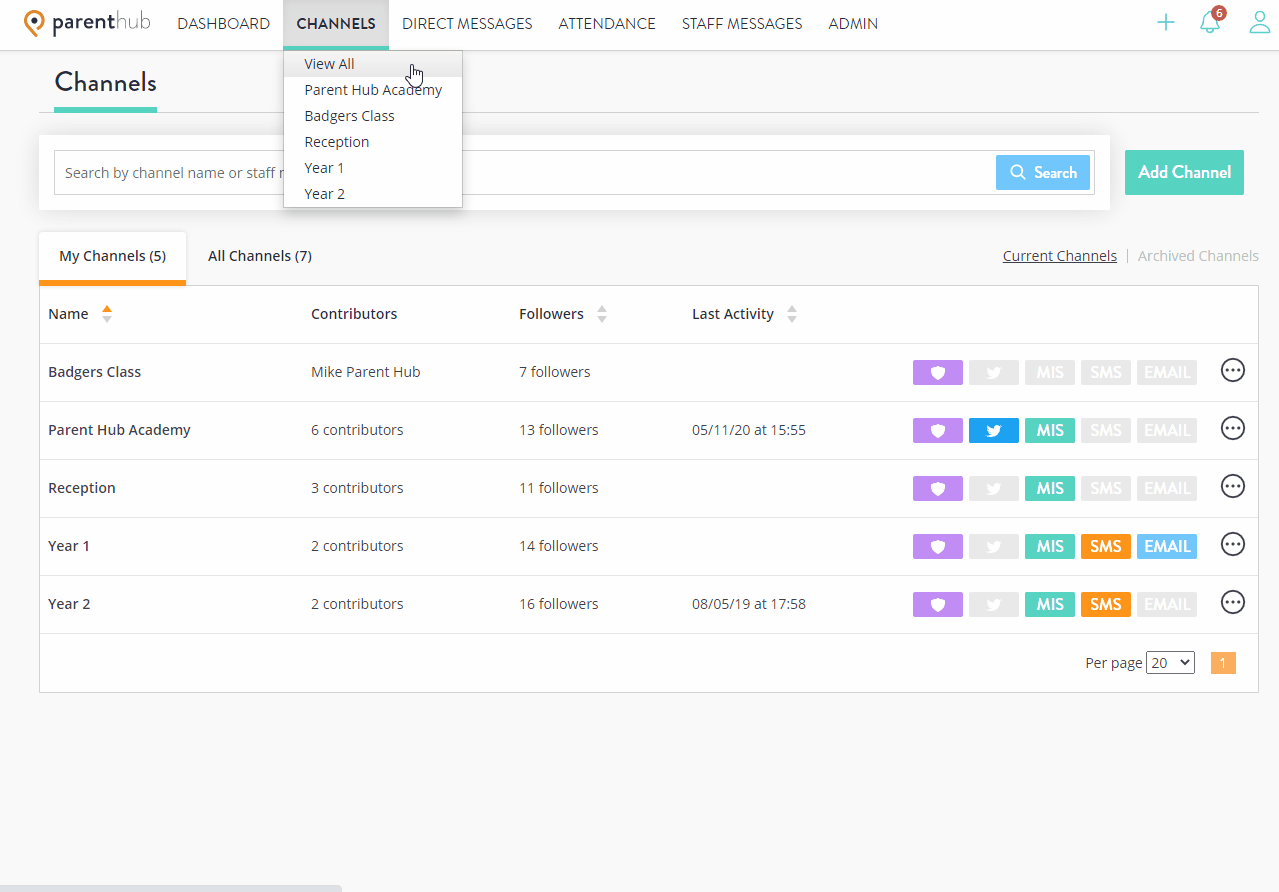This screenshot has width=1279, height=892.
Task: Open the Per page dropdown
Action: point(1170,662)
